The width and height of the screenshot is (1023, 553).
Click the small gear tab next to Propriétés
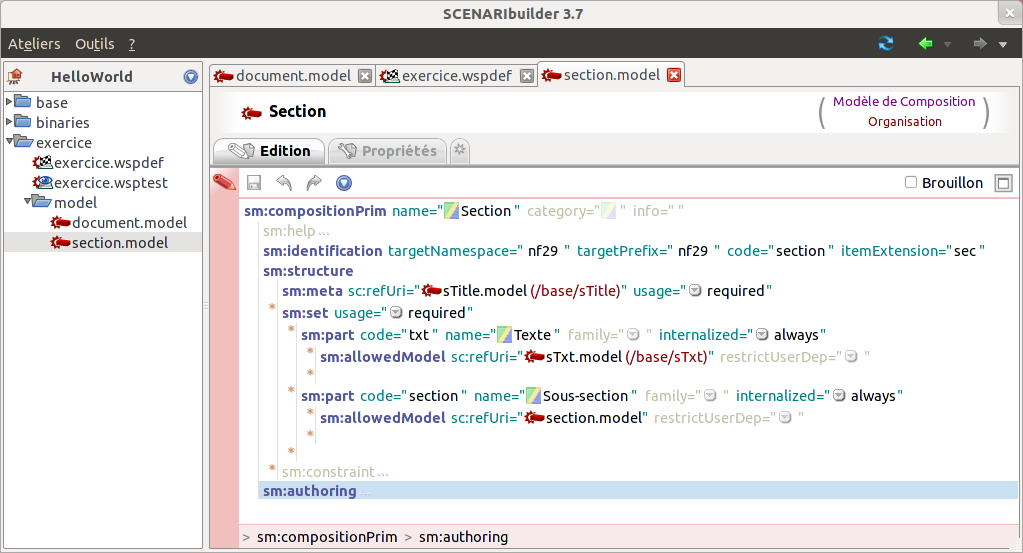(460, 150)
